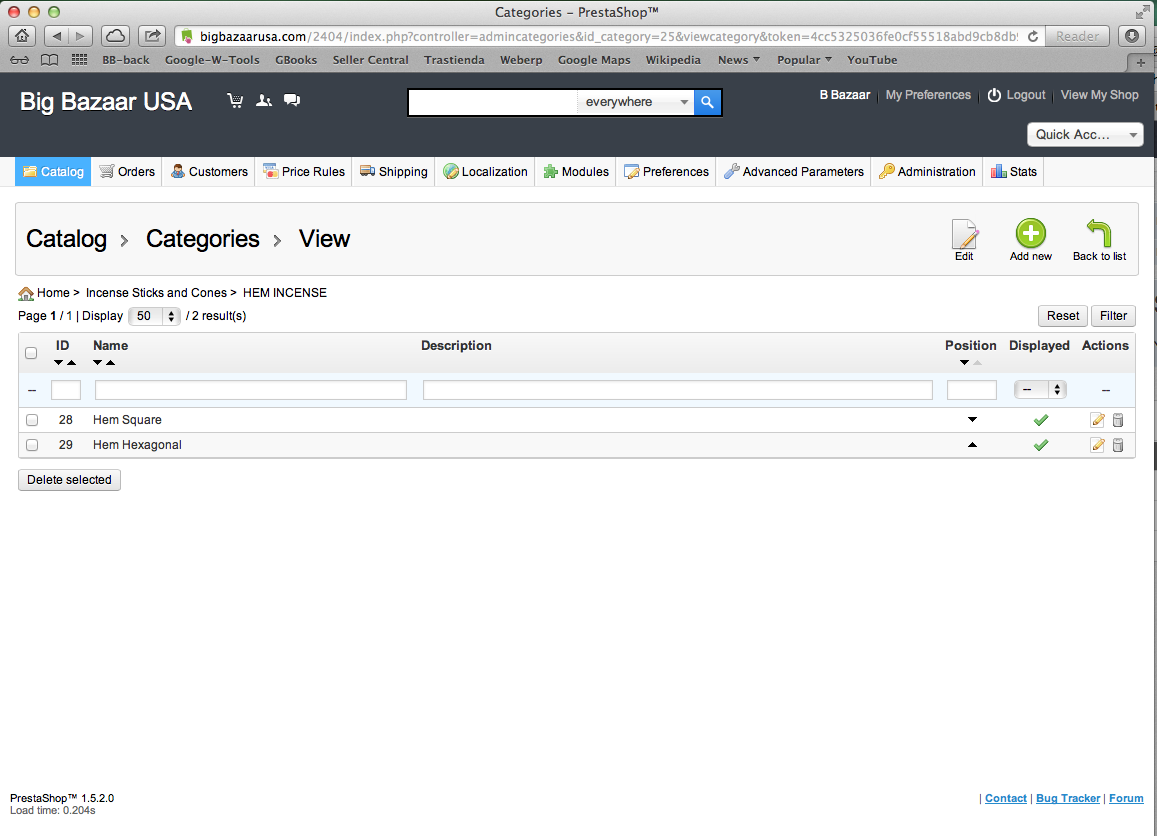Screen dimensions: 1157x836
Task: Focus the ID filter input field
Action: pyautogui.click(x=66, y=390)
